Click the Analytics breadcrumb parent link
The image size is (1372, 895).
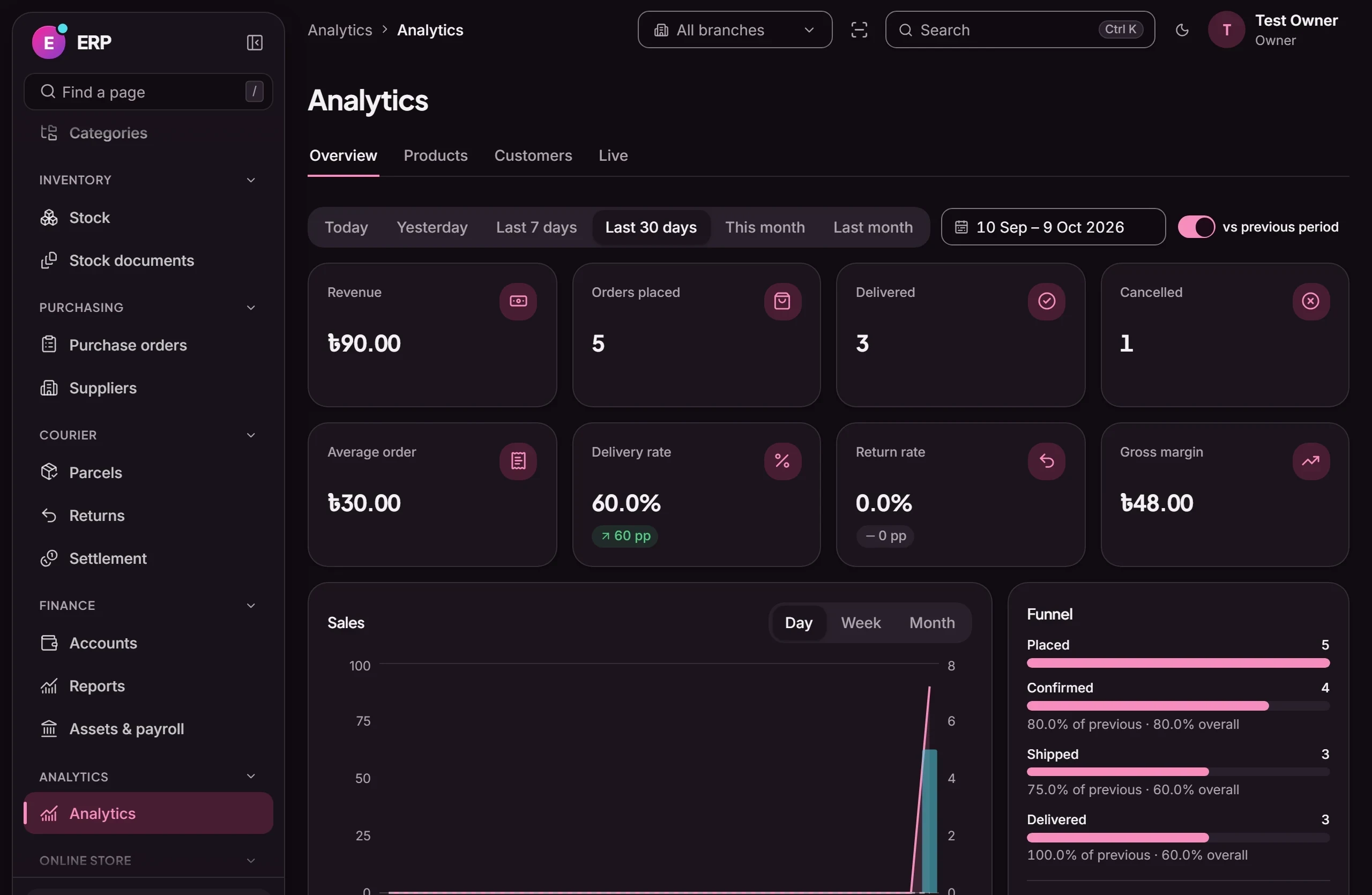[x=340, y=30]
